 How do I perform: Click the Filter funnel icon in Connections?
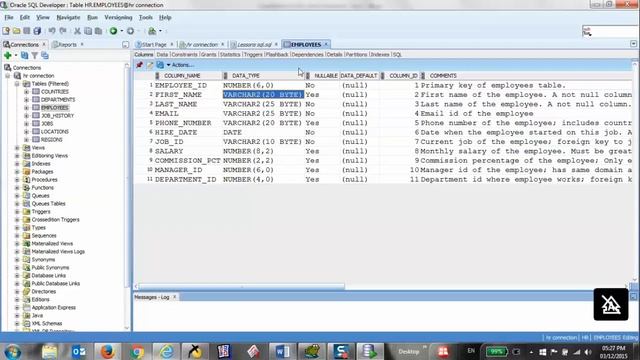point(35,56)
